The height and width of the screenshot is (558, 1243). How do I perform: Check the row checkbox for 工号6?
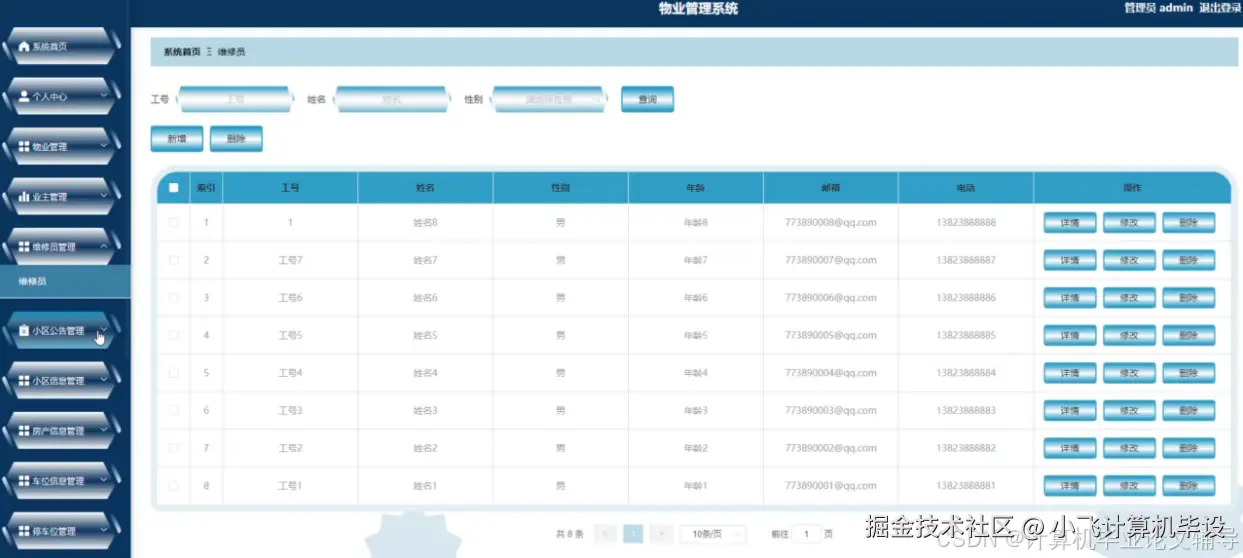[174, 298]
